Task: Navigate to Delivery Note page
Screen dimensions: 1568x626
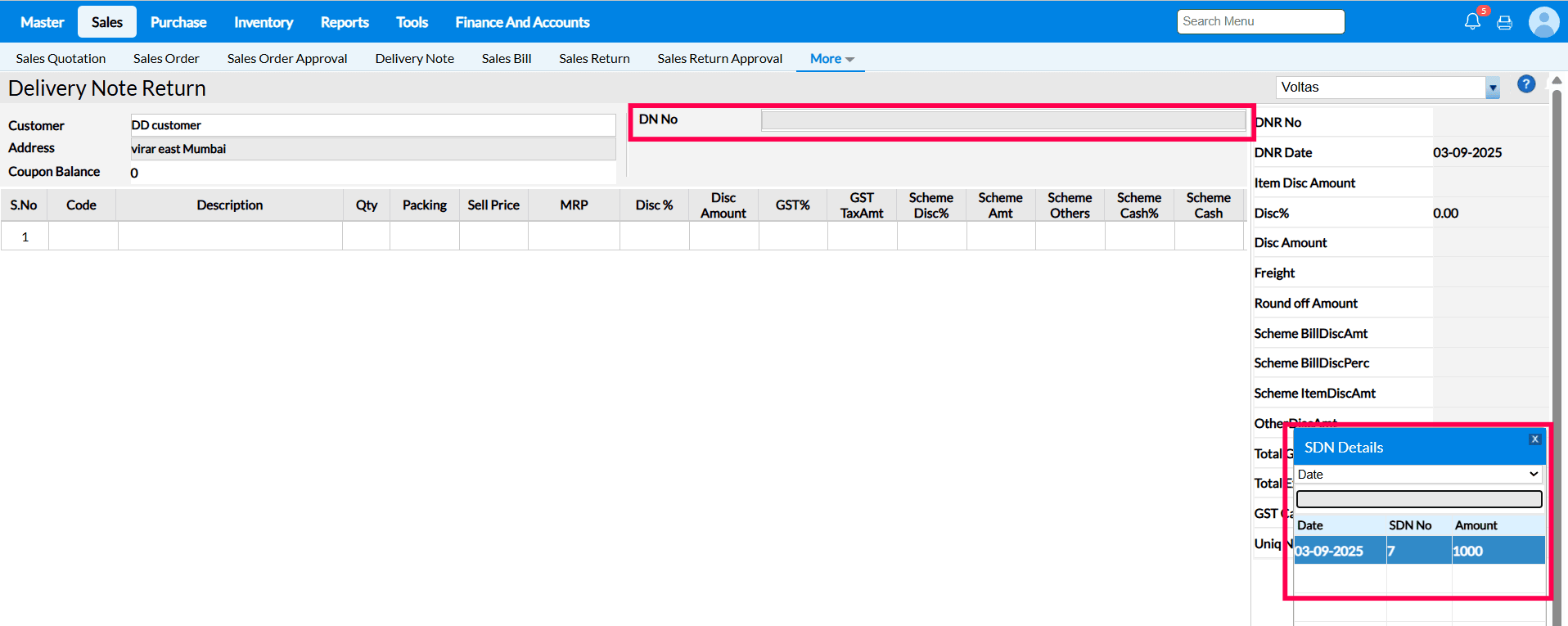Action: click(414, 59)
